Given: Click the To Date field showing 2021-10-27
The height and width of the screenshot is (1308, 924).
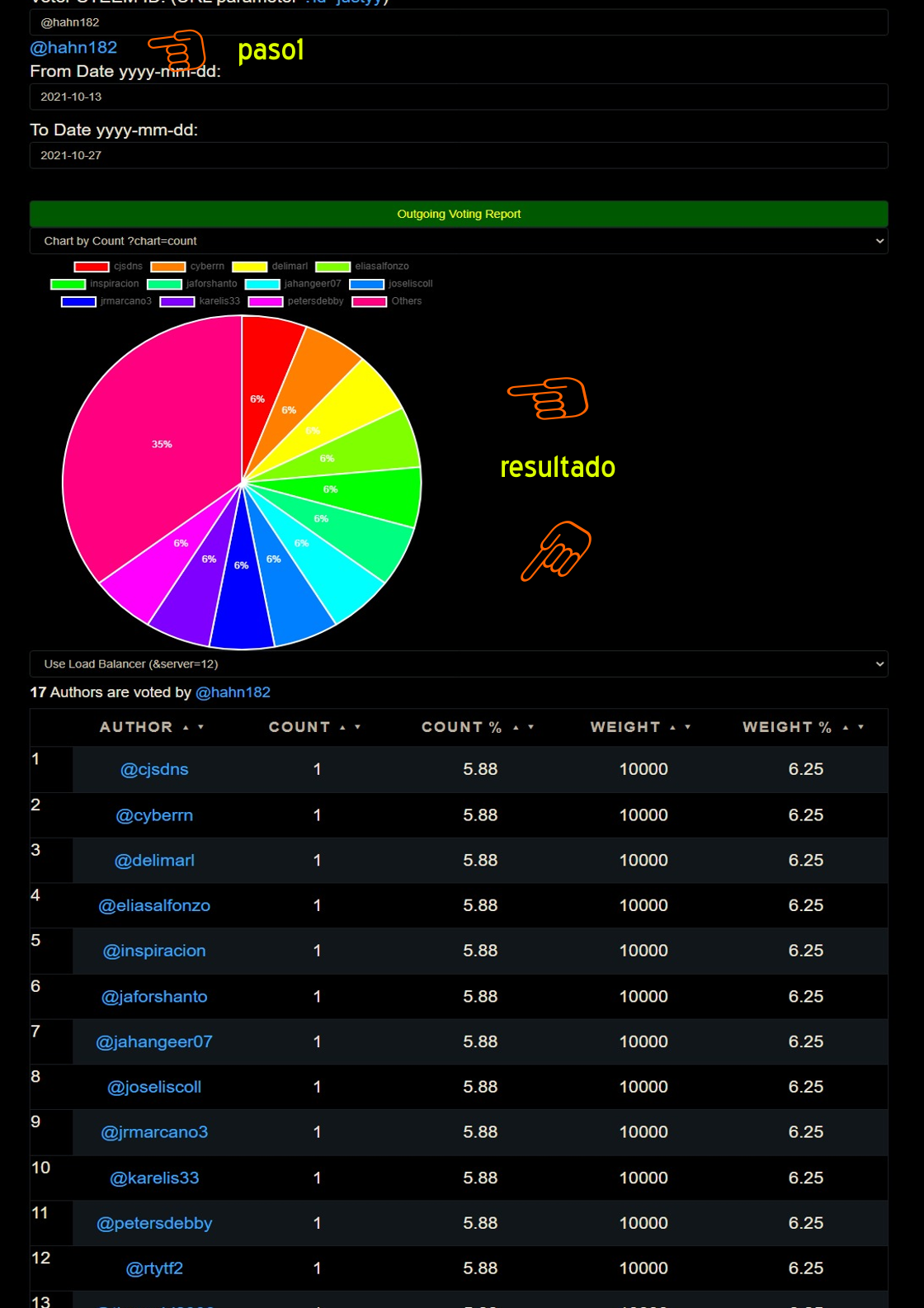Looking at the screenshot, I should pyautogui.click(x=459, y=155).
